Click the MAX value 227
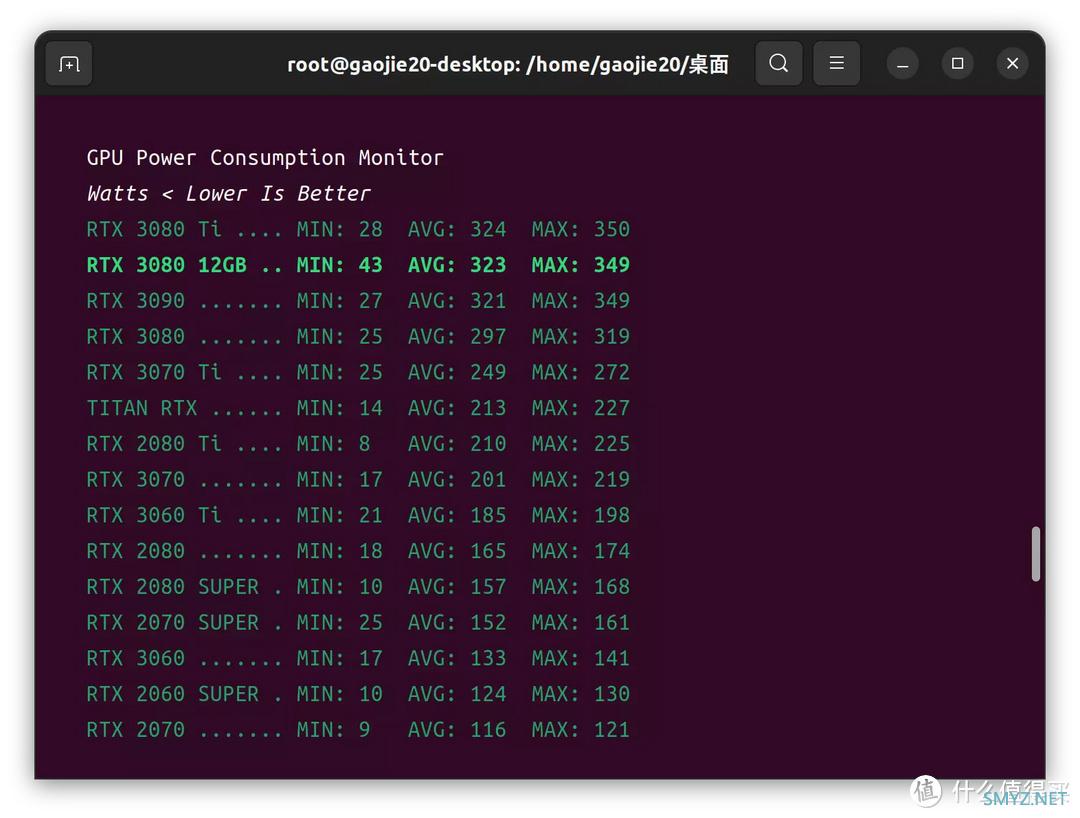This screenshot has width=1080, height=818. coord(612,408)
